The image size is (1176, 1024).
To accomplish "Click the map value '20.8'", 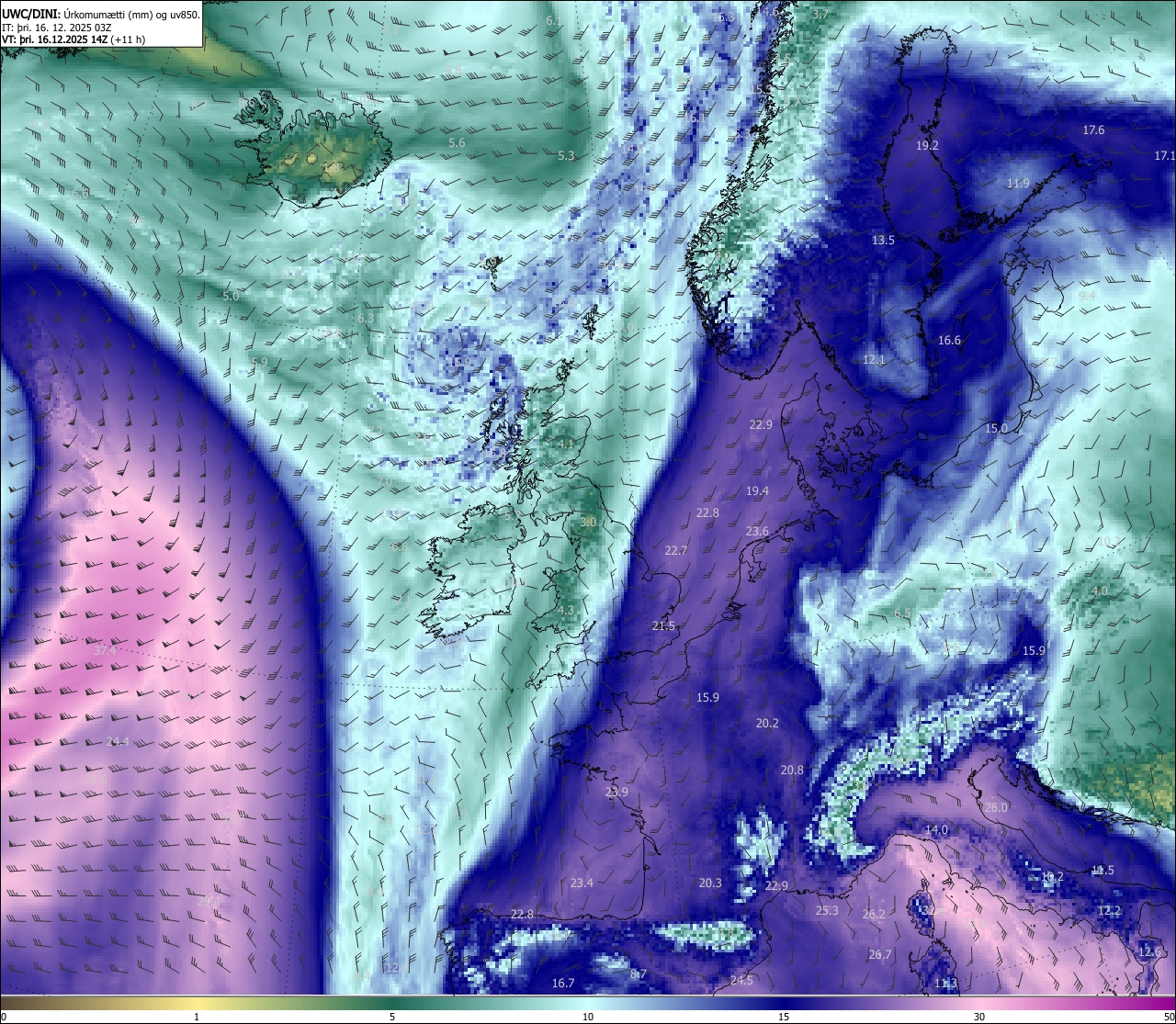I will click(x=792, y=771).
